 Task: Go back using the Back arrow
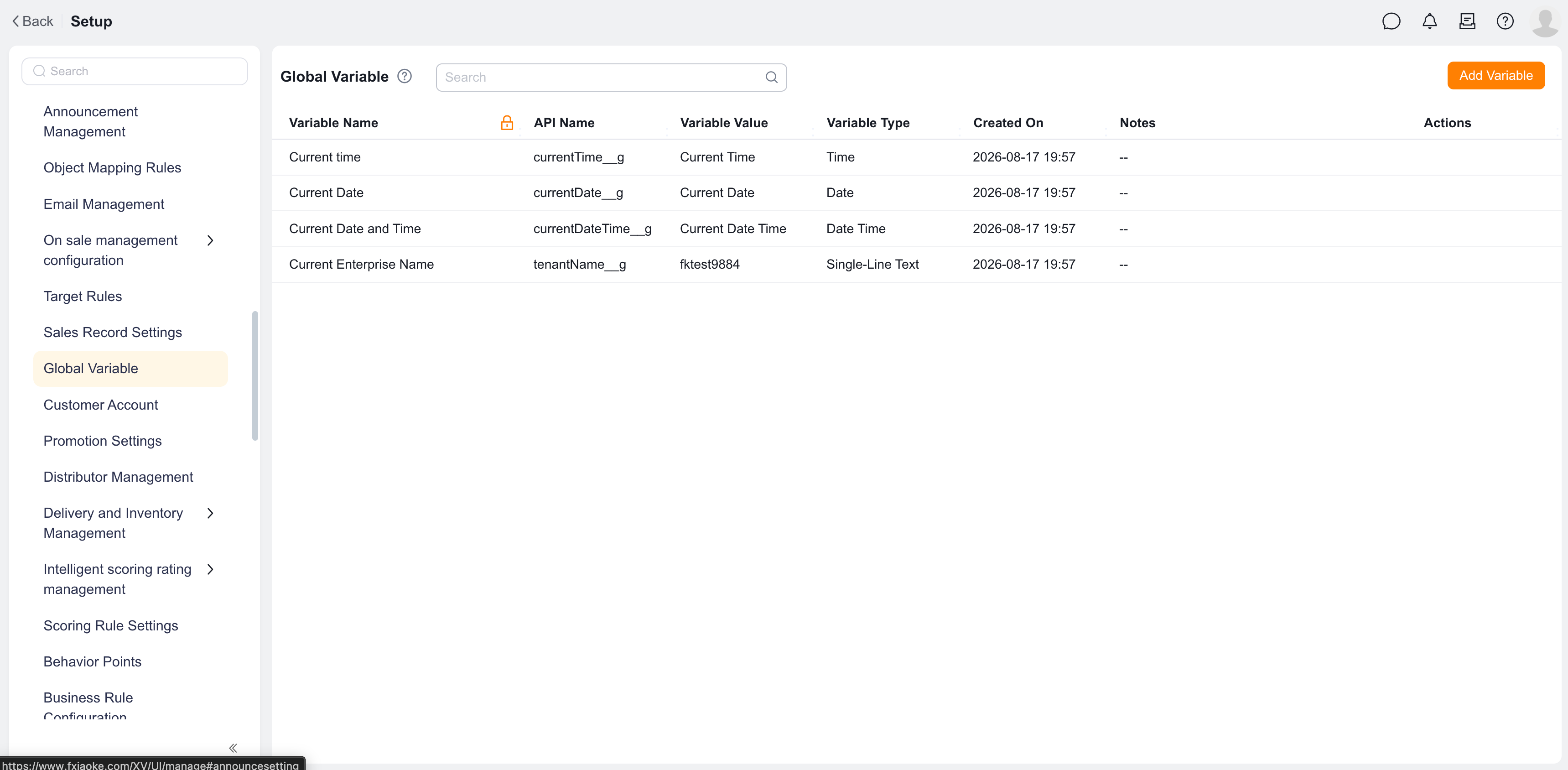[33, 21]
